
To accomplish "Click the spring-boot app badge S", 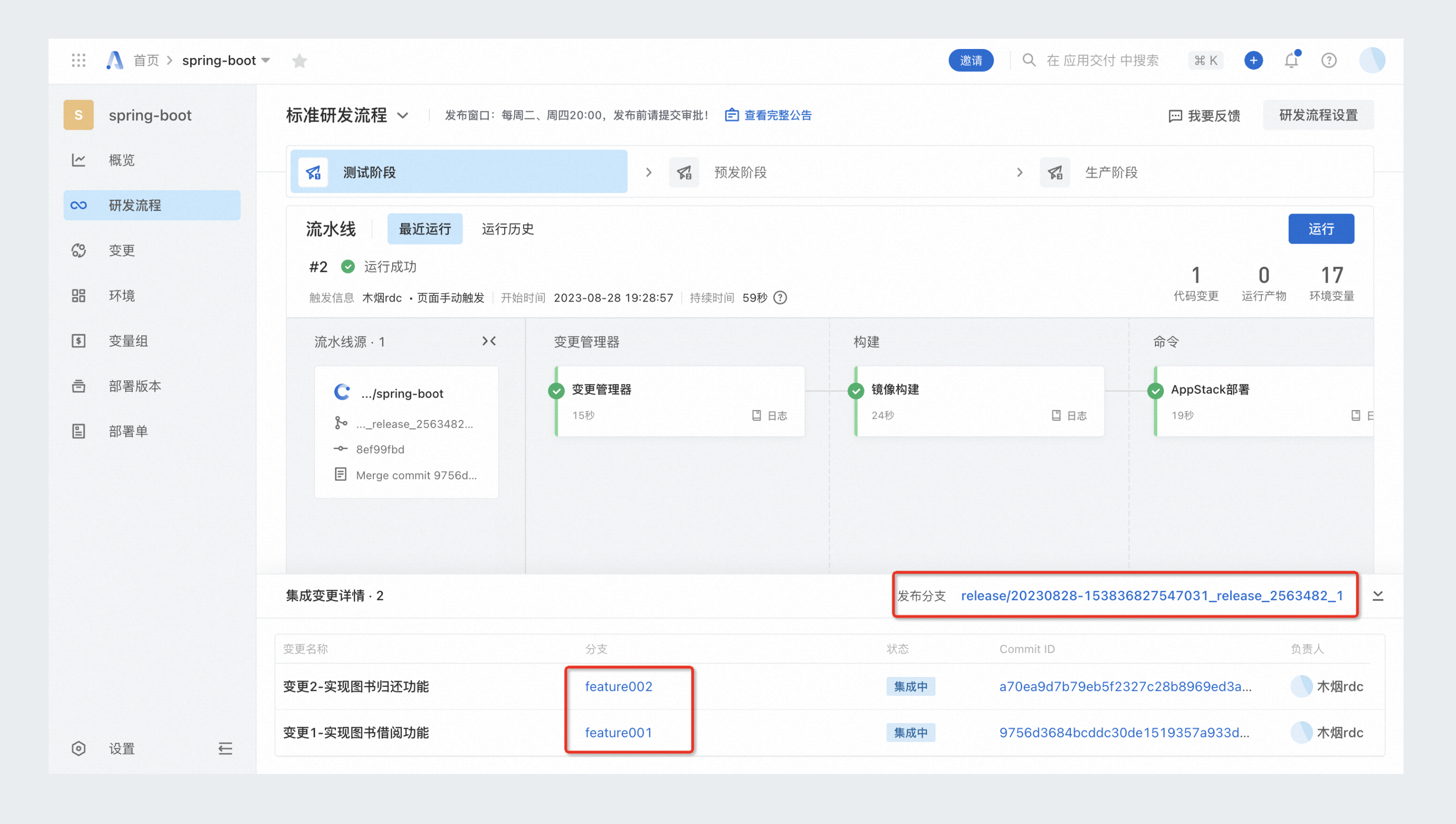I will 79,115.
